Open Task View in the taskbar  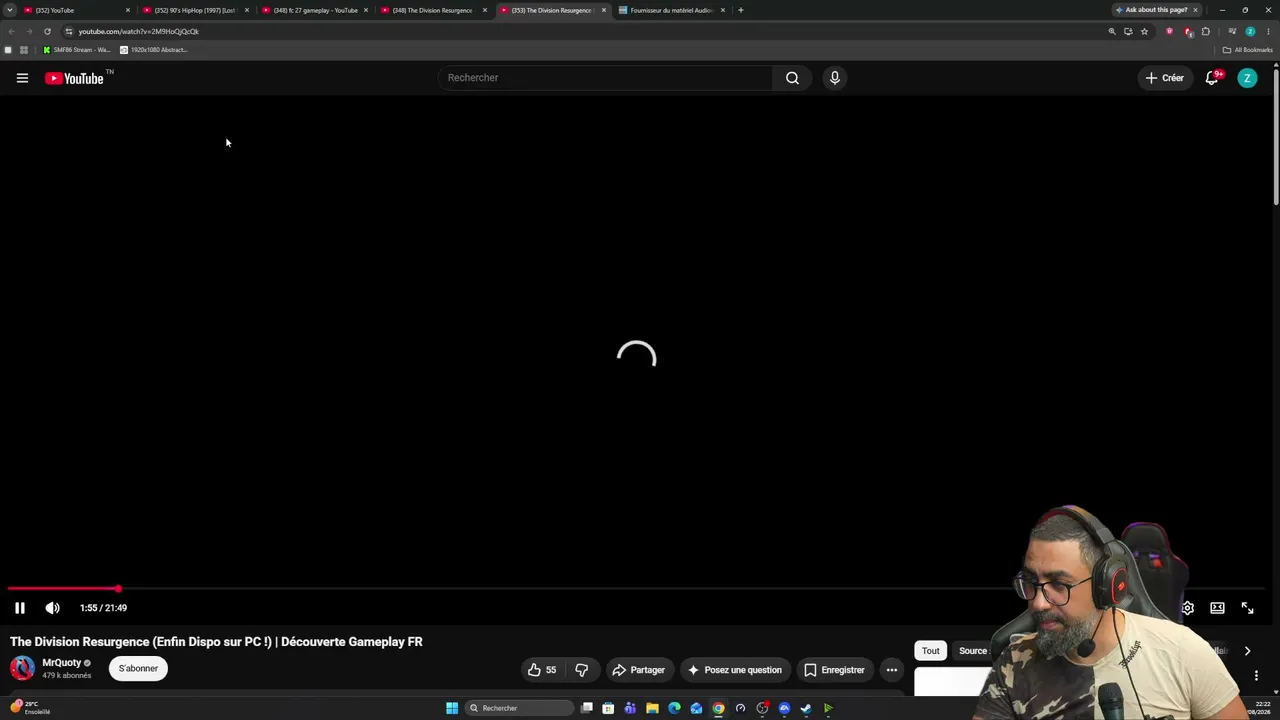click(587, 708)
